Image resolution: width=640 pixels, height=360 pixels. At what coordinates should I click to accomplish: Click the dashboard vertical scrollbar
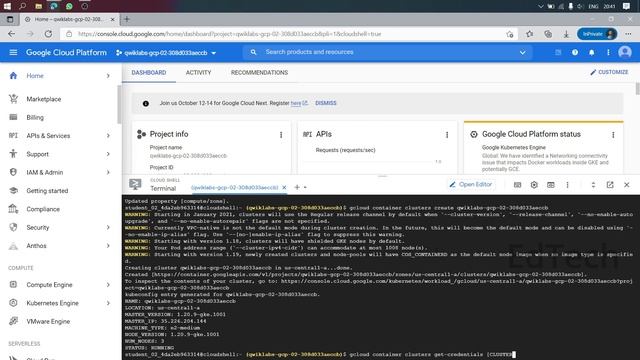tap(638, 89)
